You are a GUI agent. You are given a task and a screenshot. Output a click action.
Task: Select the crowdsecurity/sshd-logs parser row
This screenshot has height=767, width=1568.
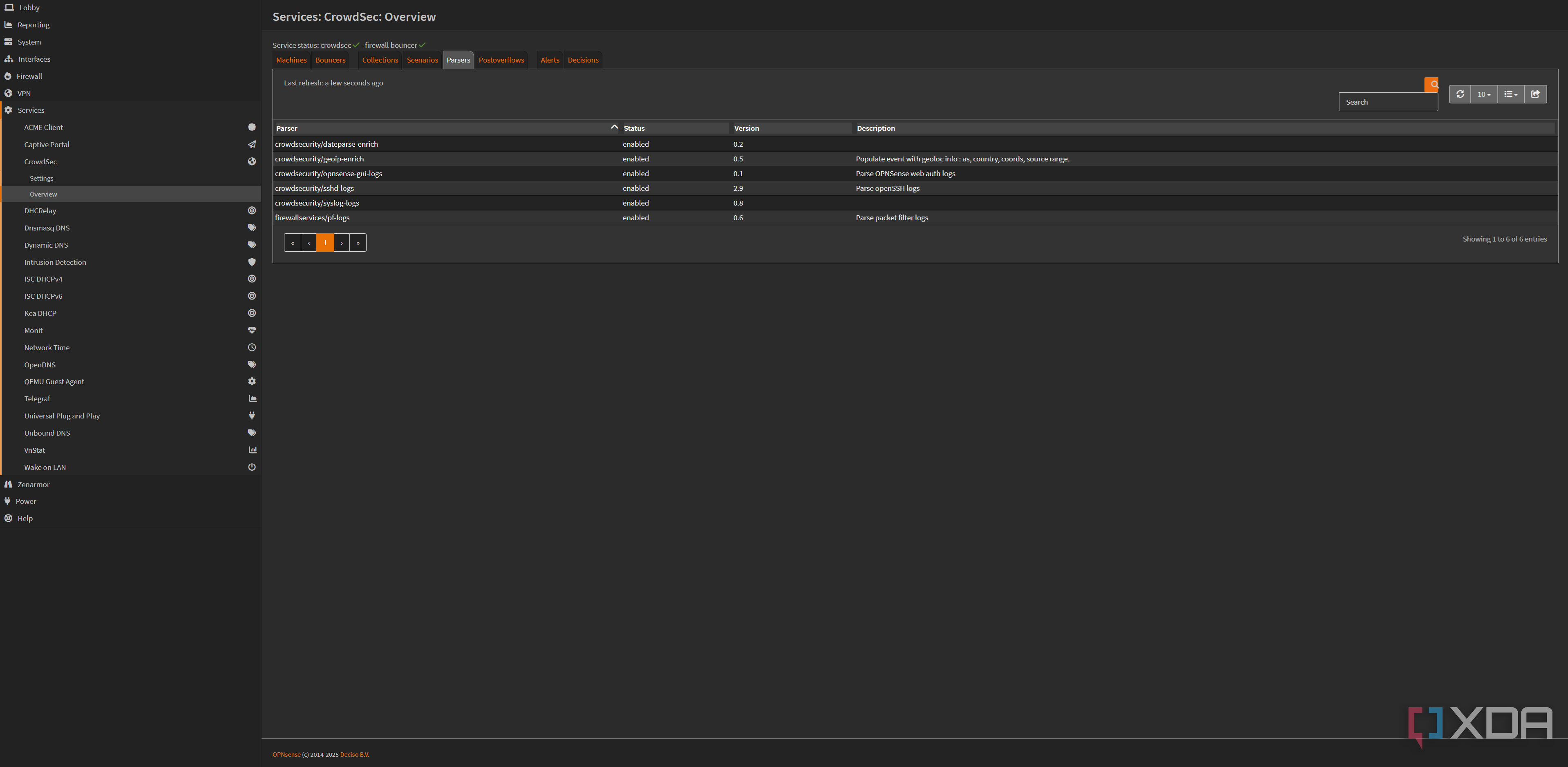pos(915,189)
